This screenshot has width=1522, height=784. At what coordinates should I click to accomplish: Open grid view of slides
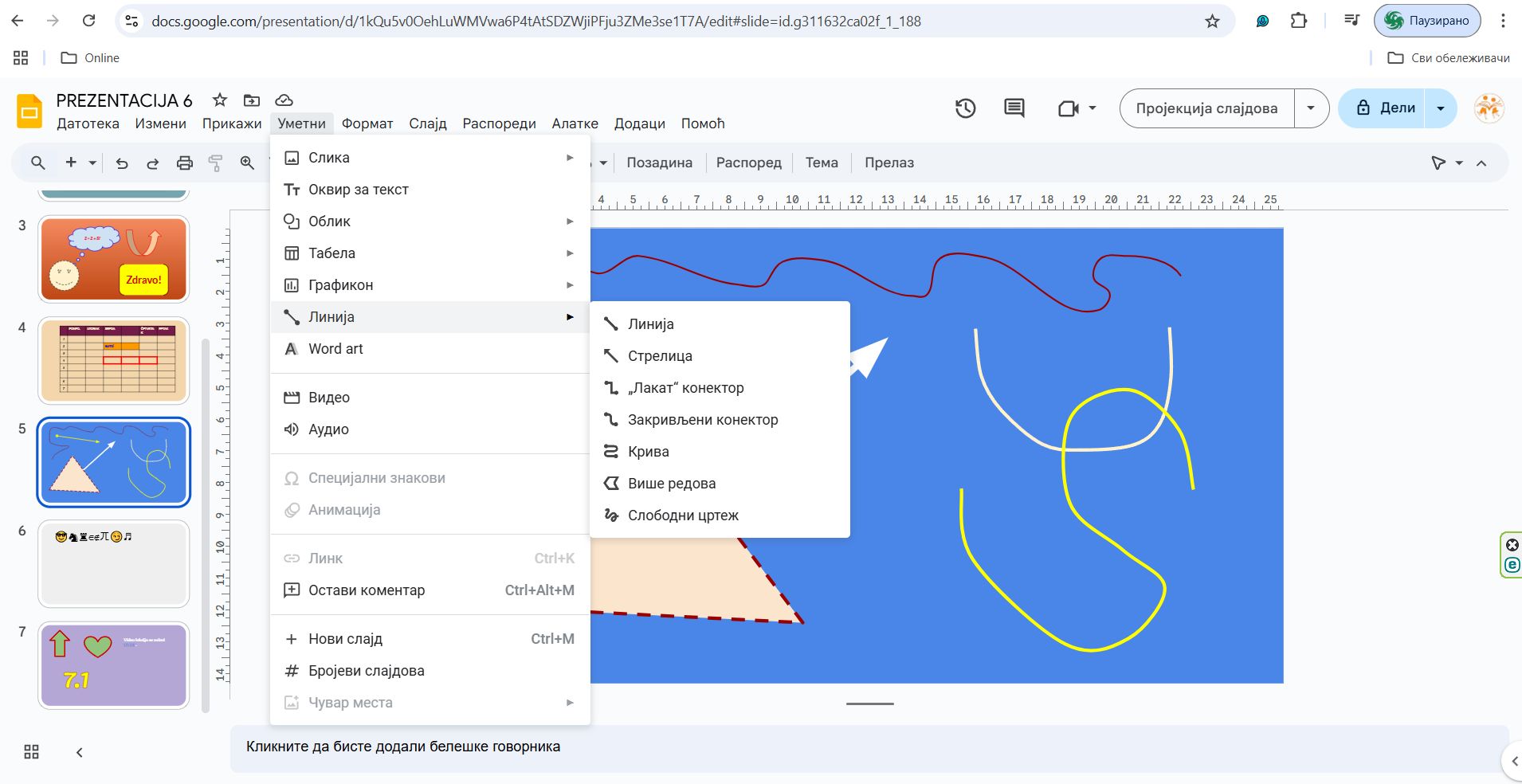point(31,752)
